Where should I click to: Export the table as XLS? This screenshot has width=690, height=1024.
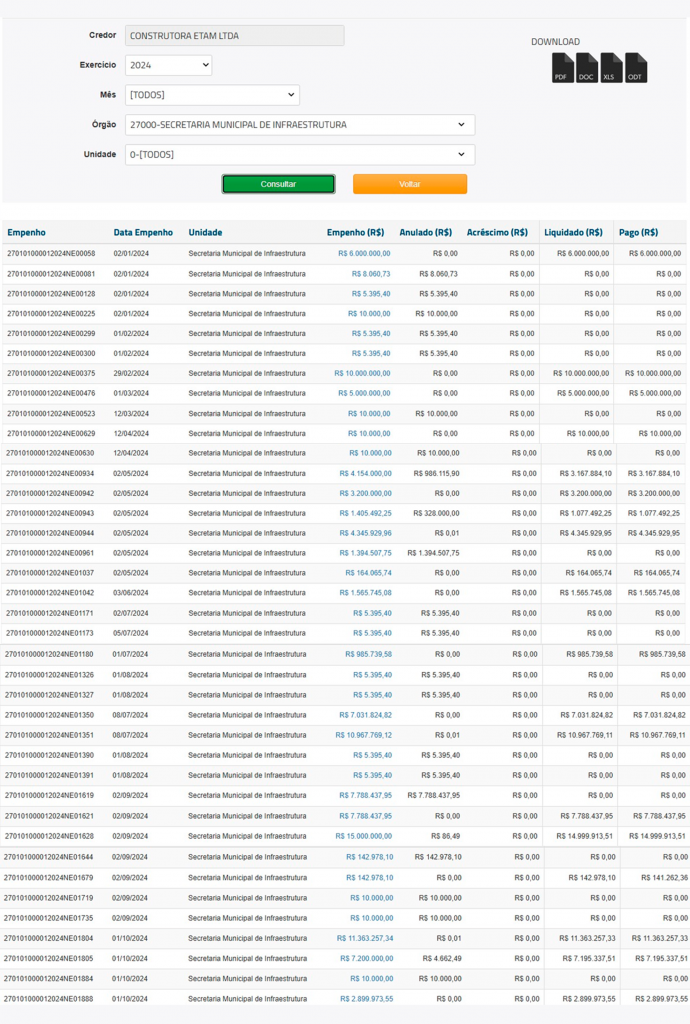(611, 68)
